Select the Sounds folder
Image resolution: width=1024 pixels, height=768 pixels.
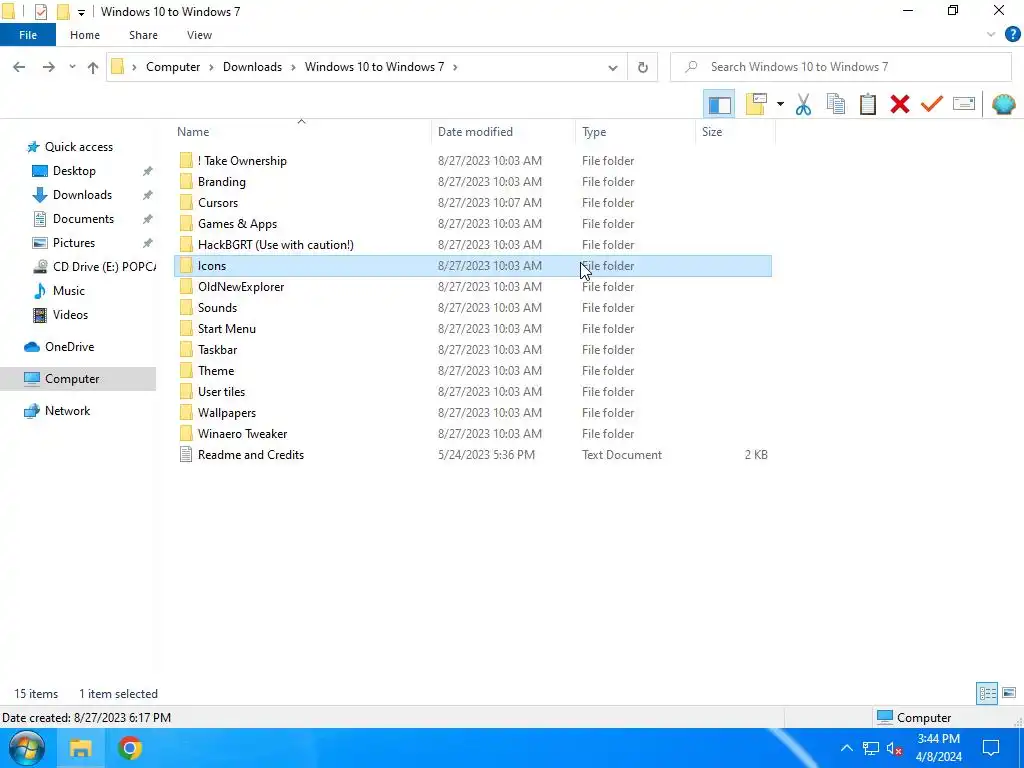point(473,308)
